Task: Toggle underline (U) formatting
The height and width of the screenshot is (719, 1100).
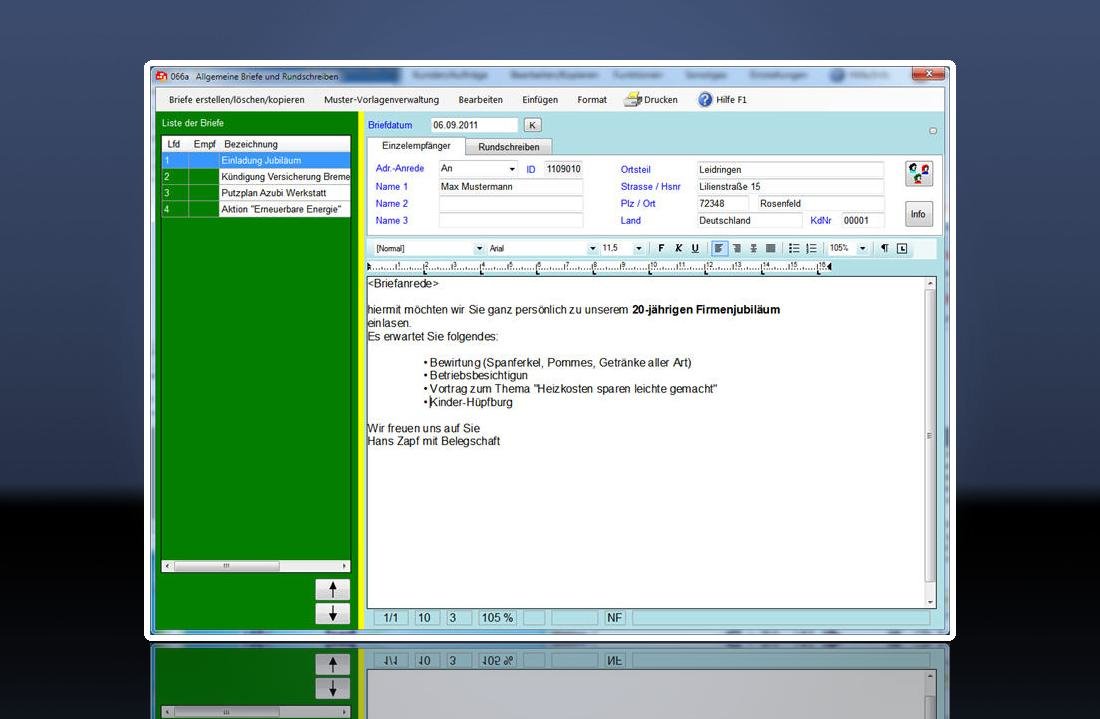Action: pos(695,248)
